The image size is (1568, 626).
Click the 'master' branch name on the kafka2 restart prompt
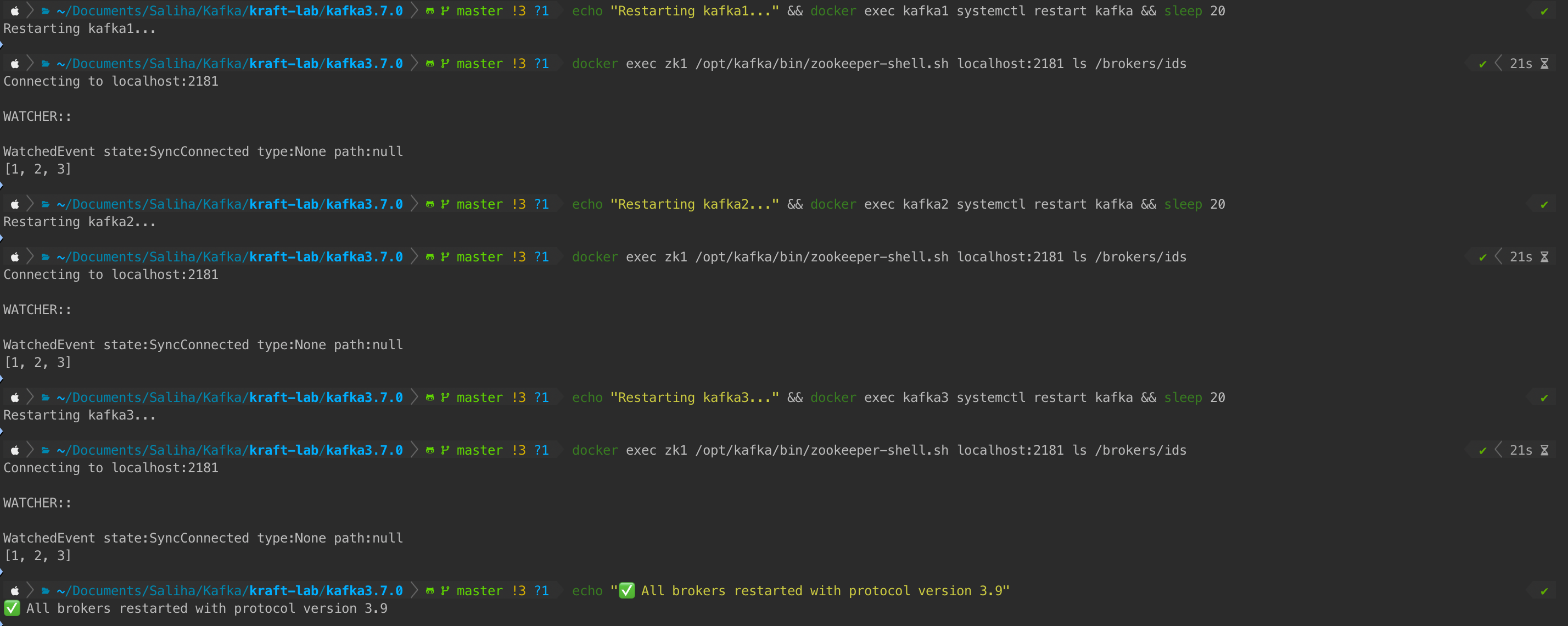tap(480, 204)
